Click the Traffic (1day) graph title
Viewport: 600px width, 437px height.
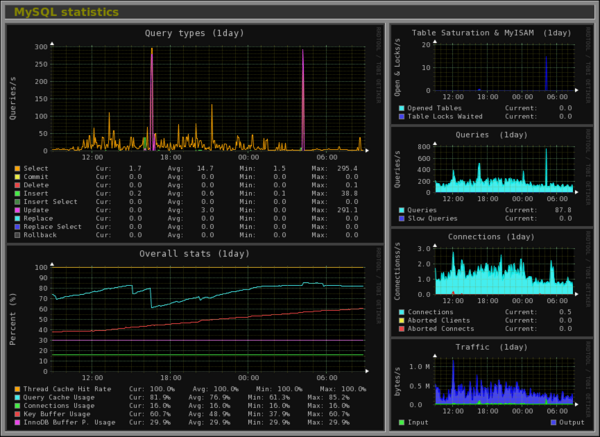[491, 347]
